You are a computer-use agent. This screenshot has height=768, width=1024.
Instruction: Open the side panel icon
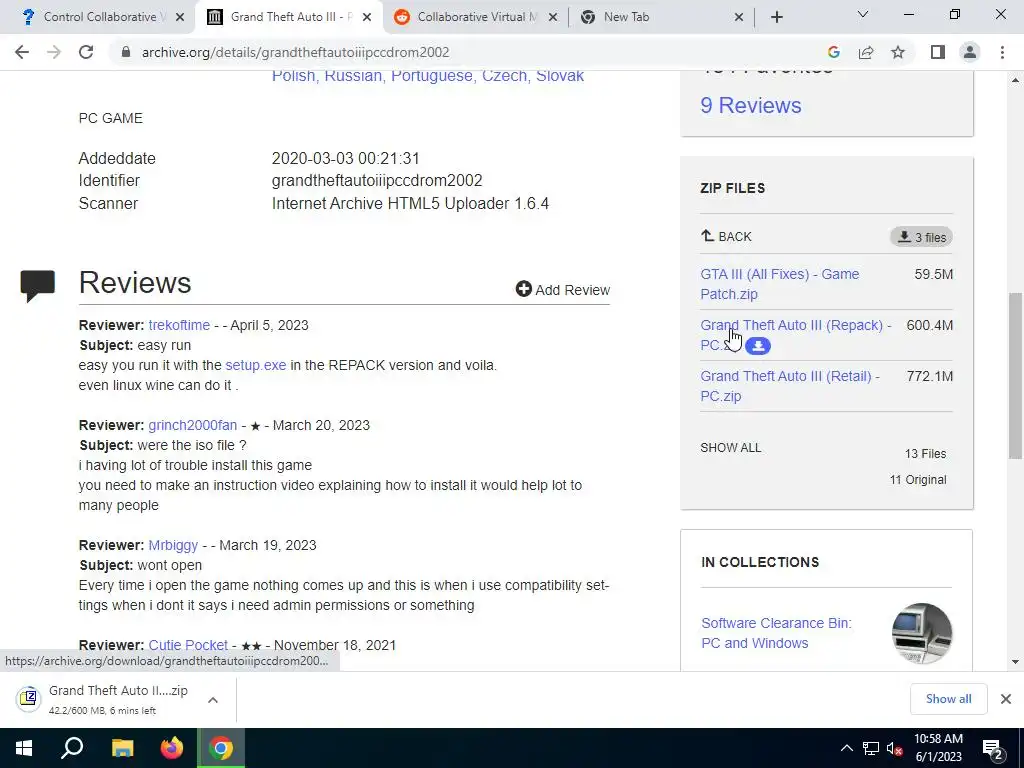[x=938, y=52]
